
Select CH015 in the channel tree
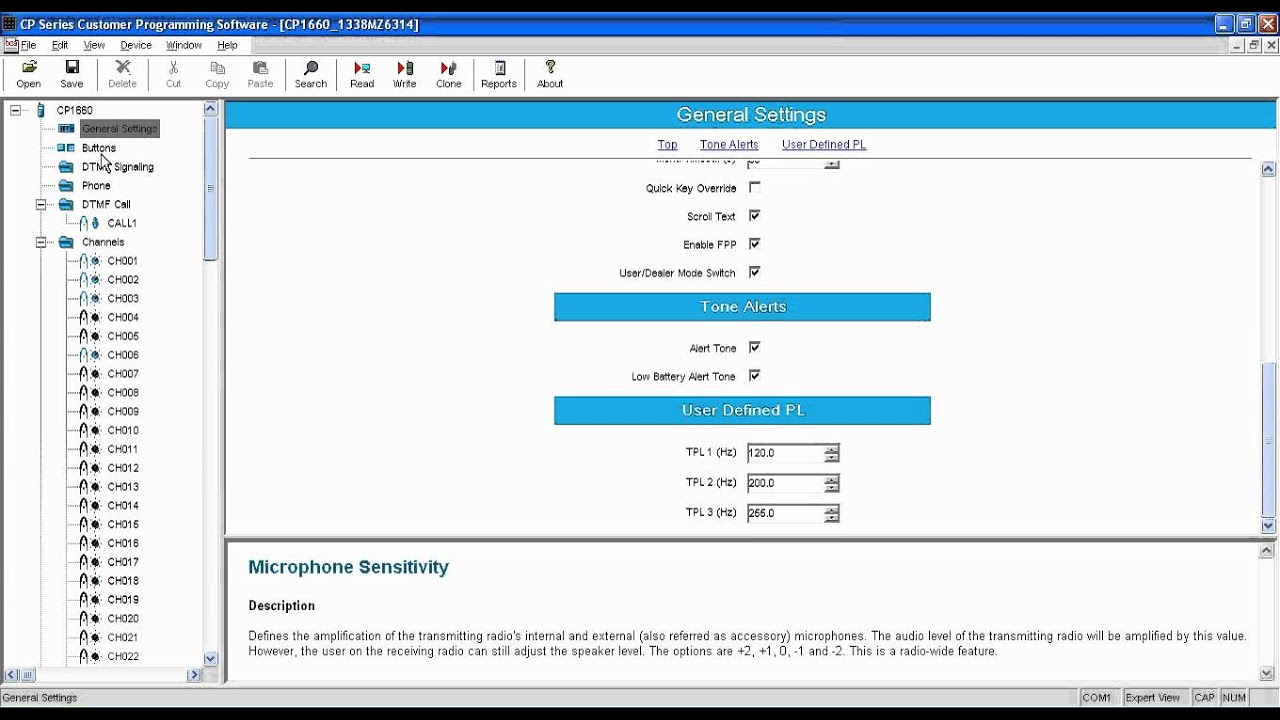pos(123,525)
